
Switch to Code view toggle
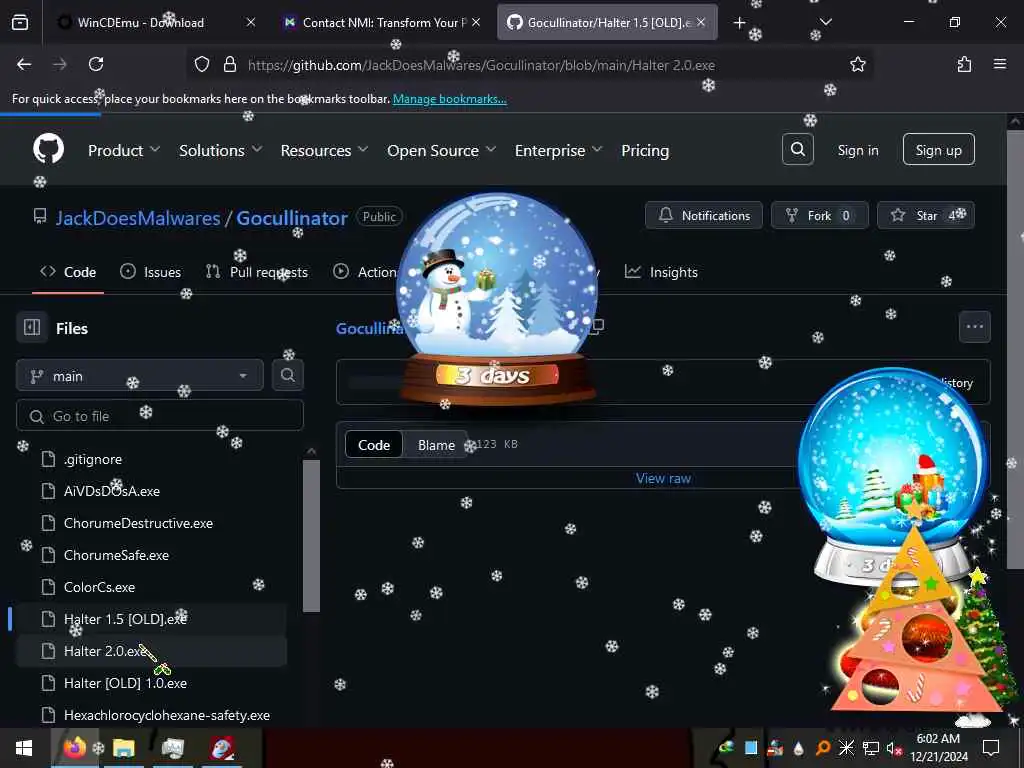pyautogui.click(x=374, y=445)
